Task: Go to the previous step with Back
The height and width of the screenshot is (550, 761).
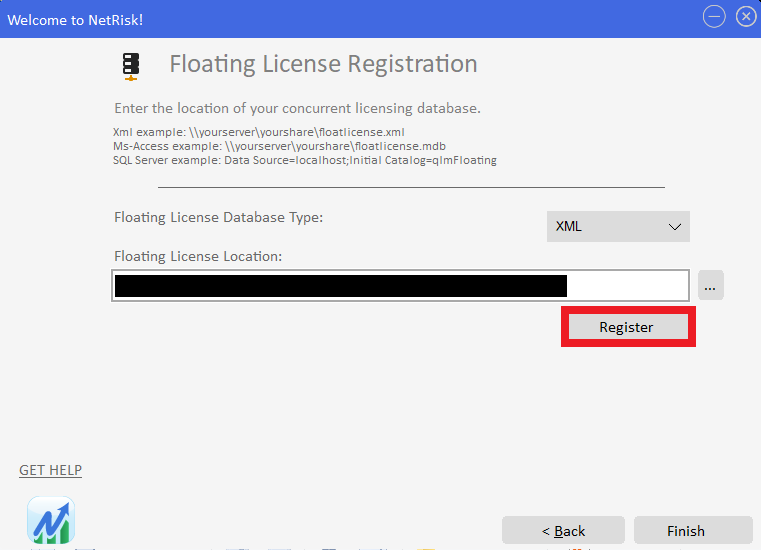Action: pyautogui.click(x=563, y=531)
